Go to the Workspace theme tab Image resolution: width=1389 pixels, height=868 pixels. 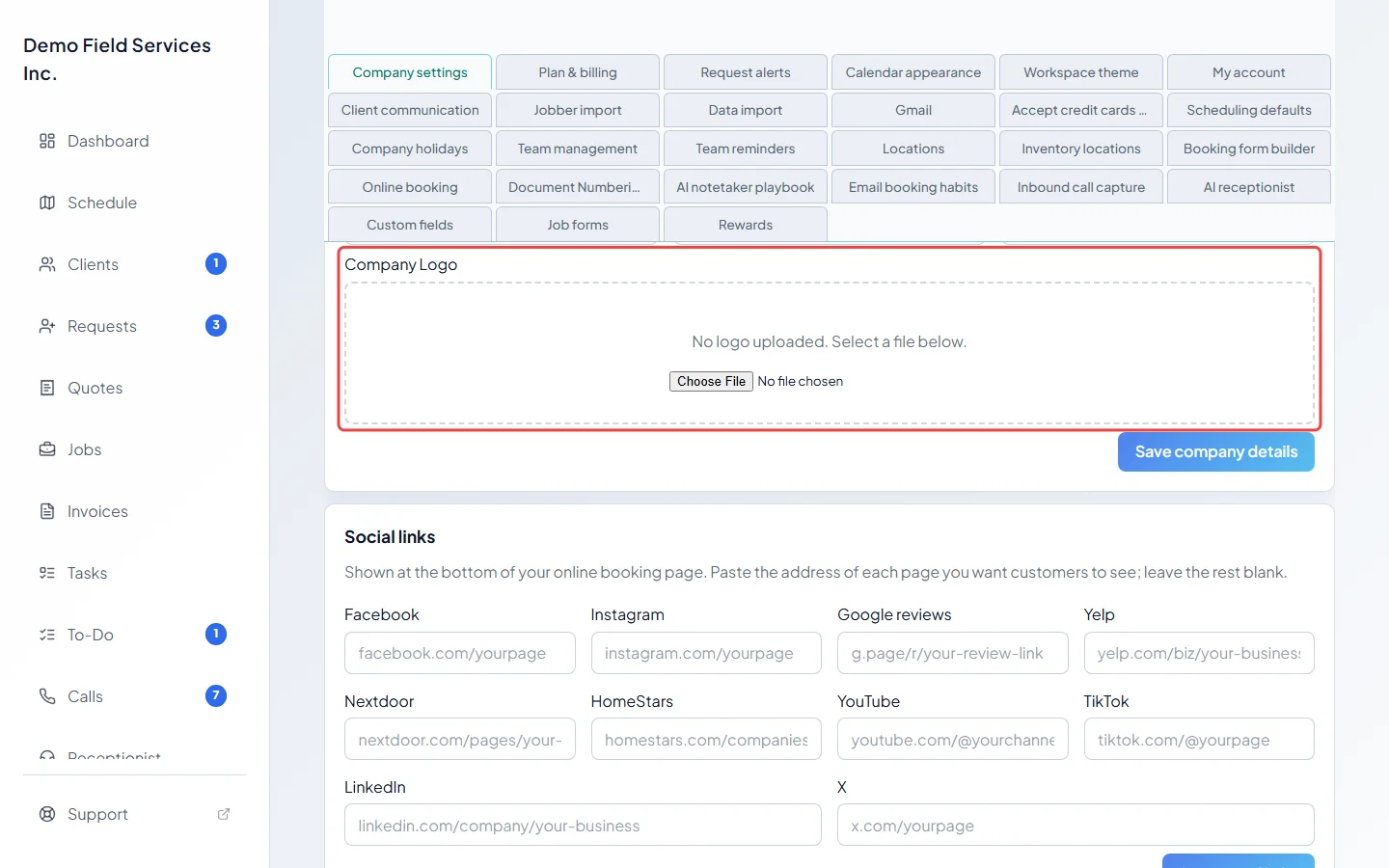(x=1081, y=72)
